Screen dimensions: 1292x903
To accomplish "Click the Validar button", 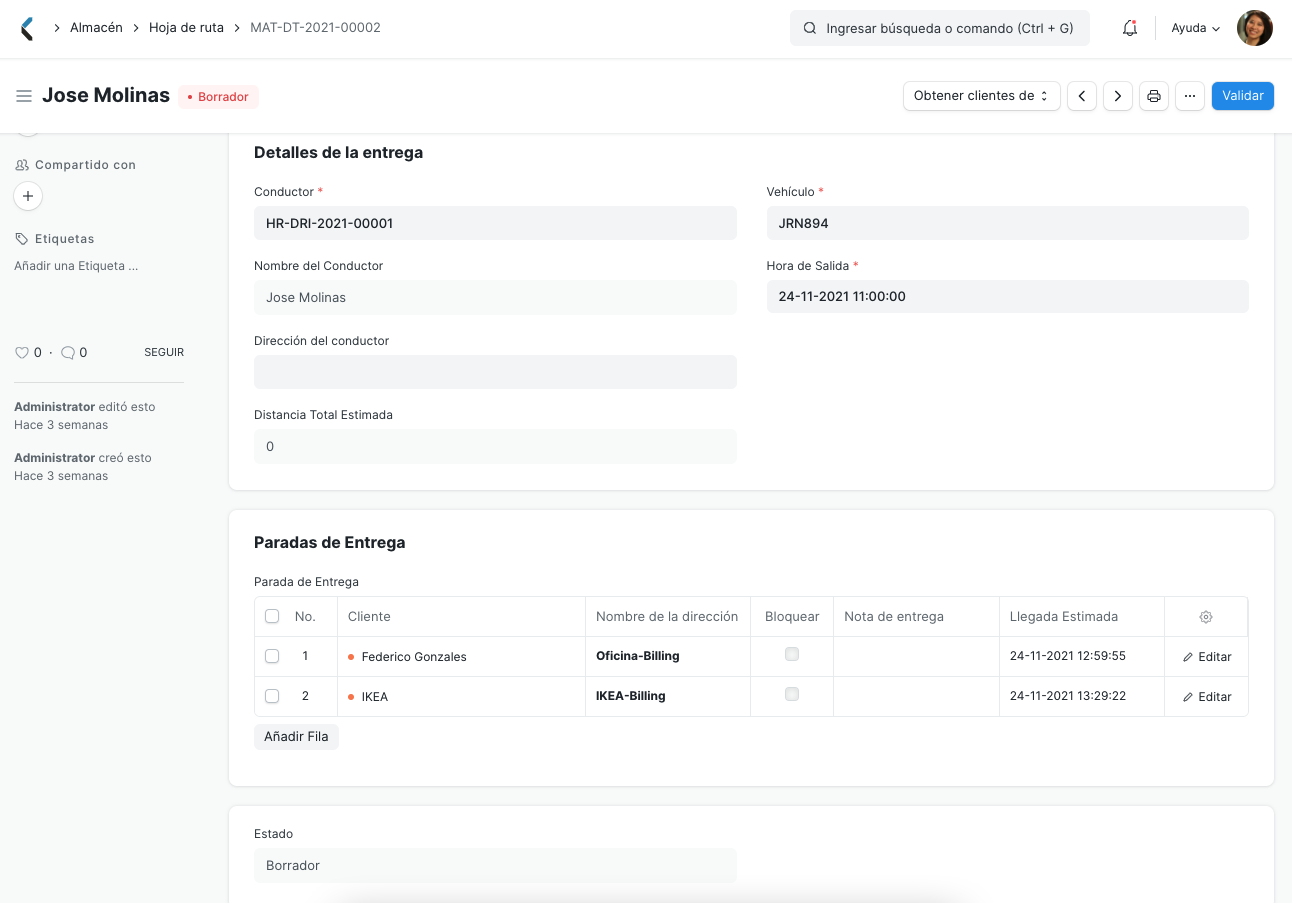I will [x=1242, y=96].
